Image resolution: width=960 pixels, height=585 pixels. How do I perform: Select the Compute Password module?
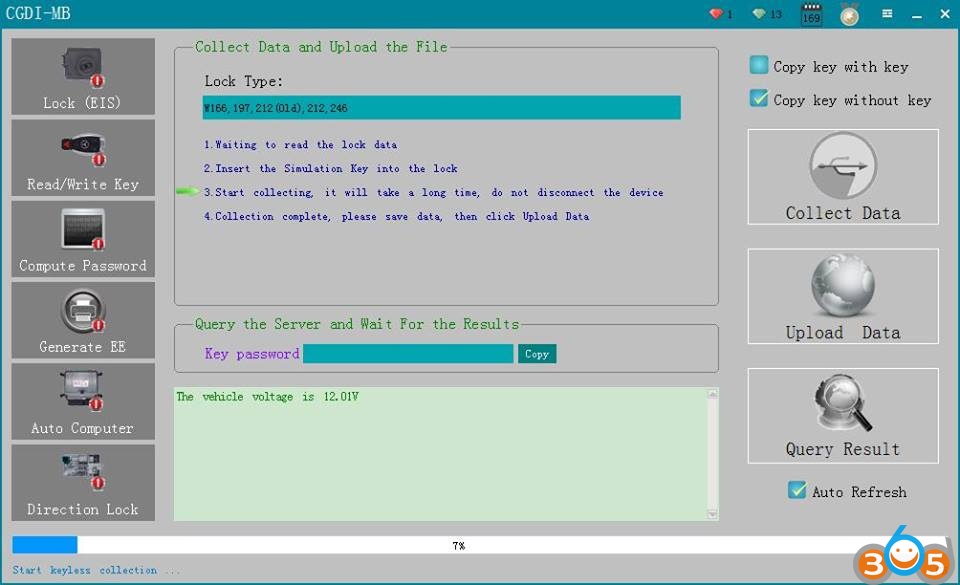tap(83, 239)
